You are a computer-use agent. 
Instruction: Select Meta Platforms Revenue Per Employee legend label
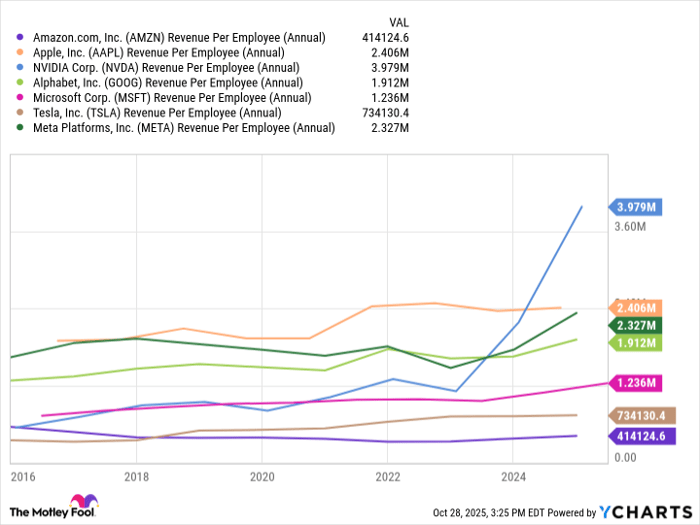point(184,128)
